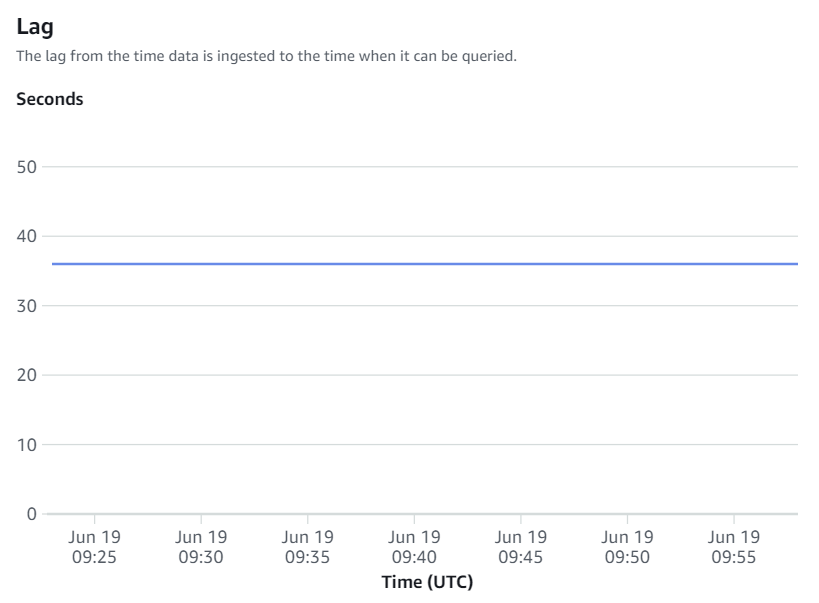This screenshot has width=819, height=603.
Task: Click the Time (UTC) axis label
Action: (x=427, y=582)
